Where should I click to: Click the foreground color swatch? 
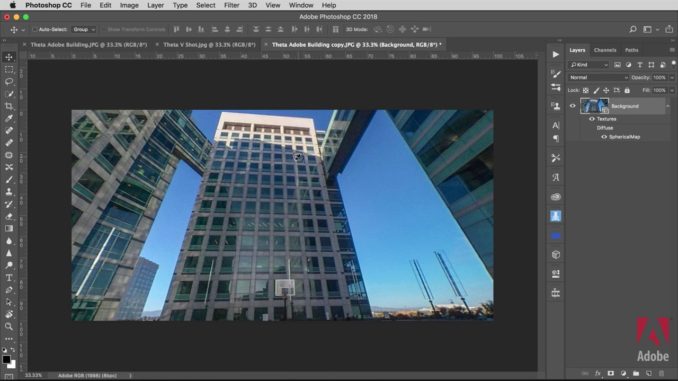click(x=6, y=359)
